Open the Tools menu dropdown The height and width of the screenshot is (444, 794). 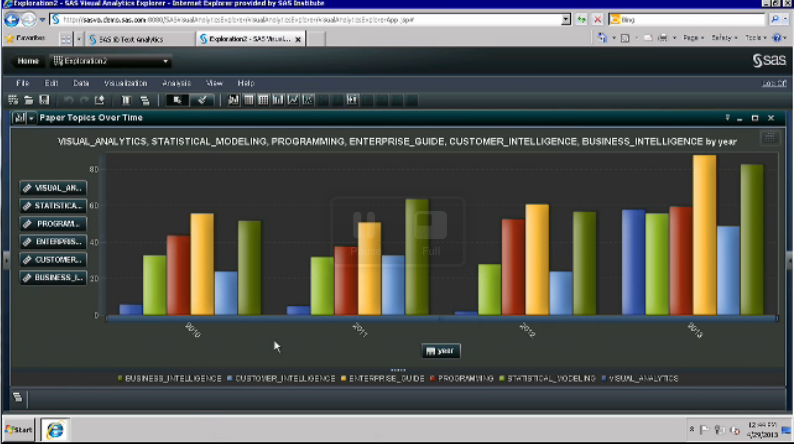pos(755,38)
